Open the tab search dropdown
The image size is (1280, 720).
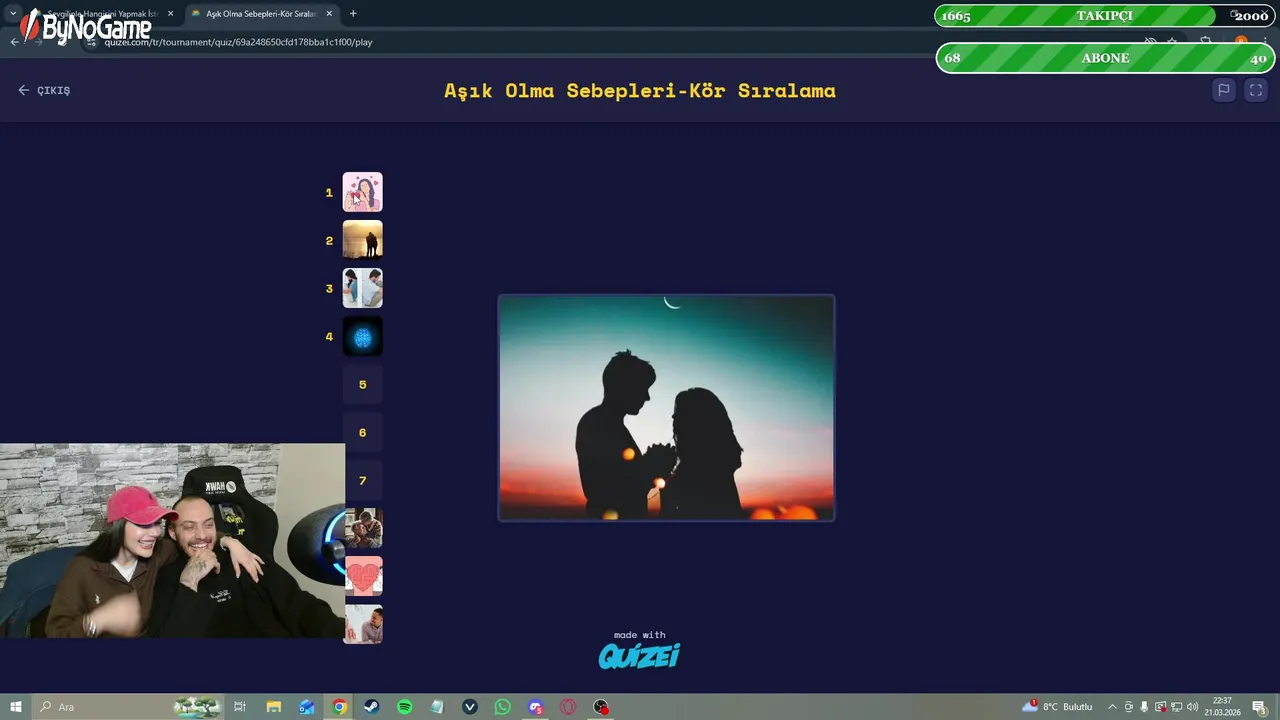13,14
